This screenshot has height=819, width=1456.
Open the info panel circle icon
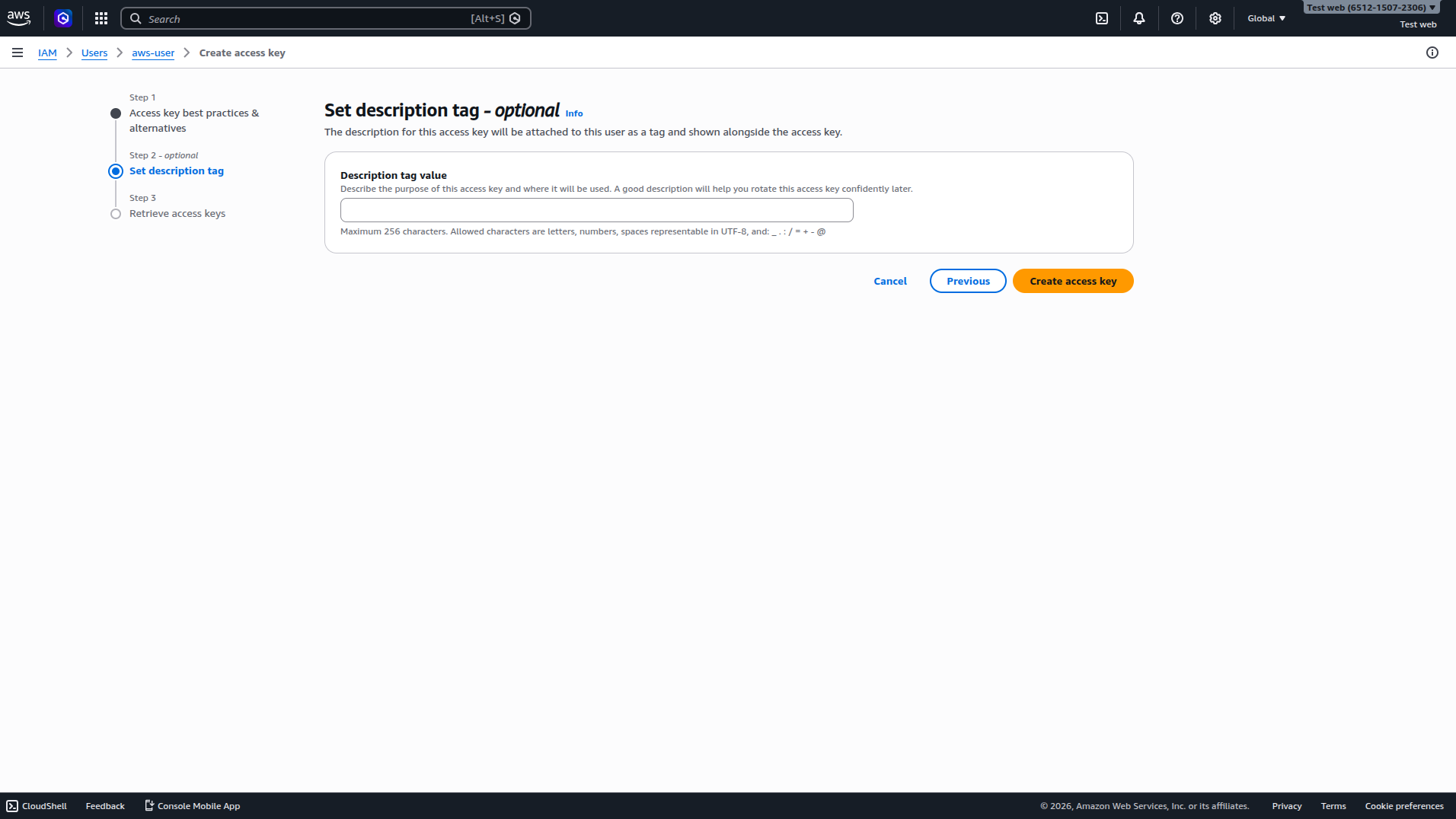[1432, 53]
